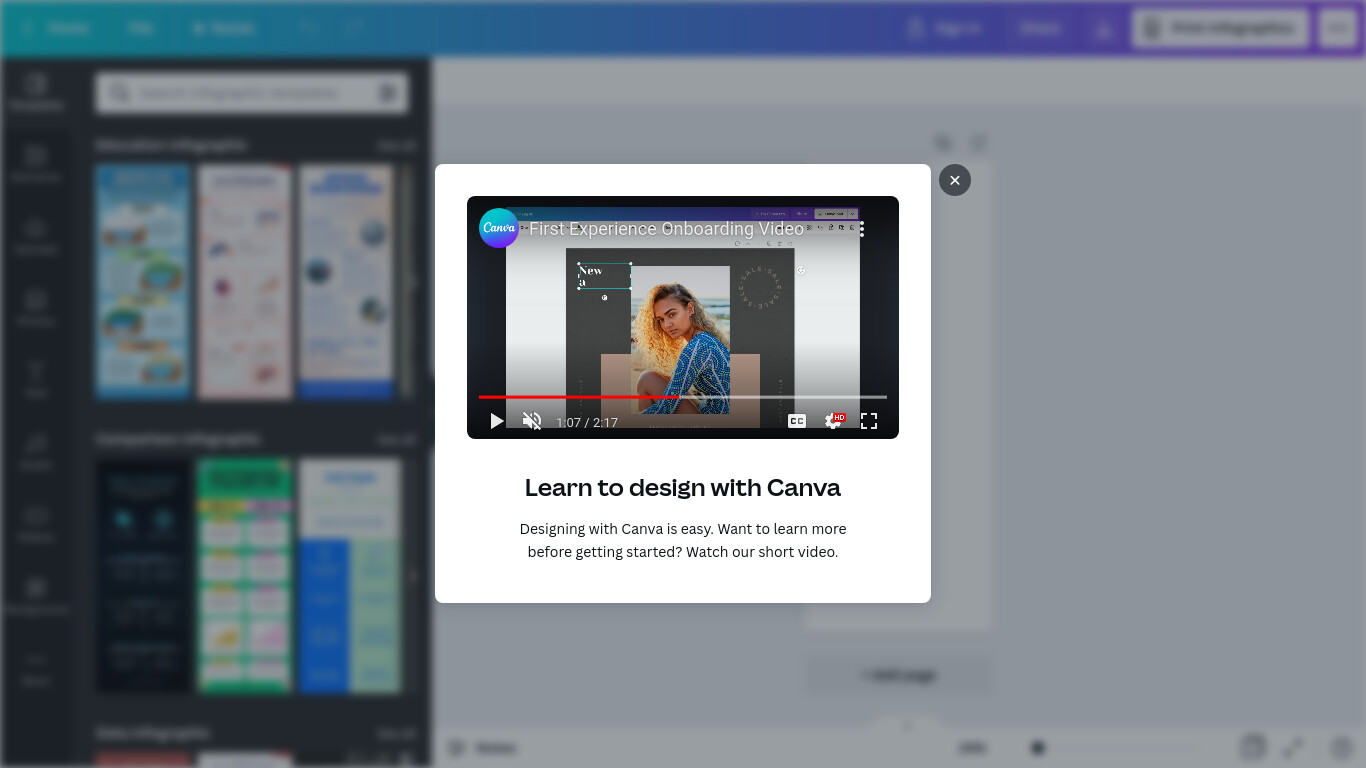Screen dimensions: 1366x768
Task: Open the Elements sidebar tab
Action: 36,164
